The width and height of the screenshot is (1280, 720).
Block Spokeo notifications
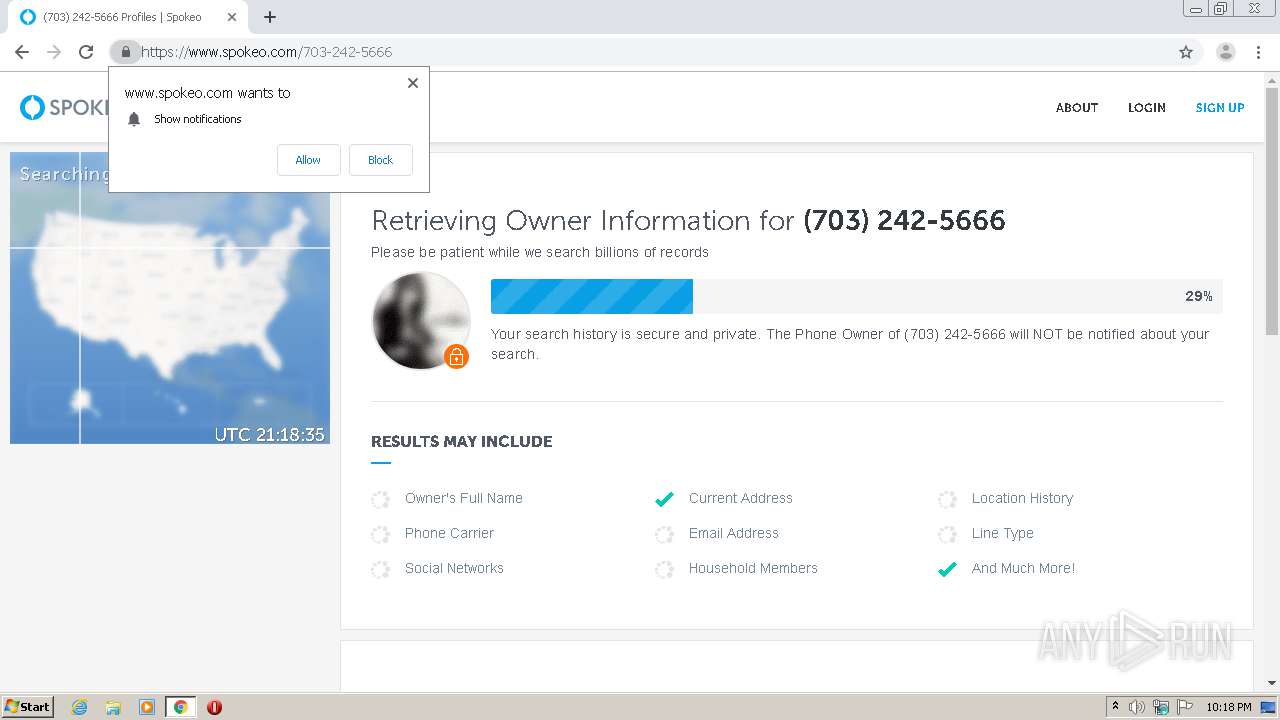tap(380, 160)
